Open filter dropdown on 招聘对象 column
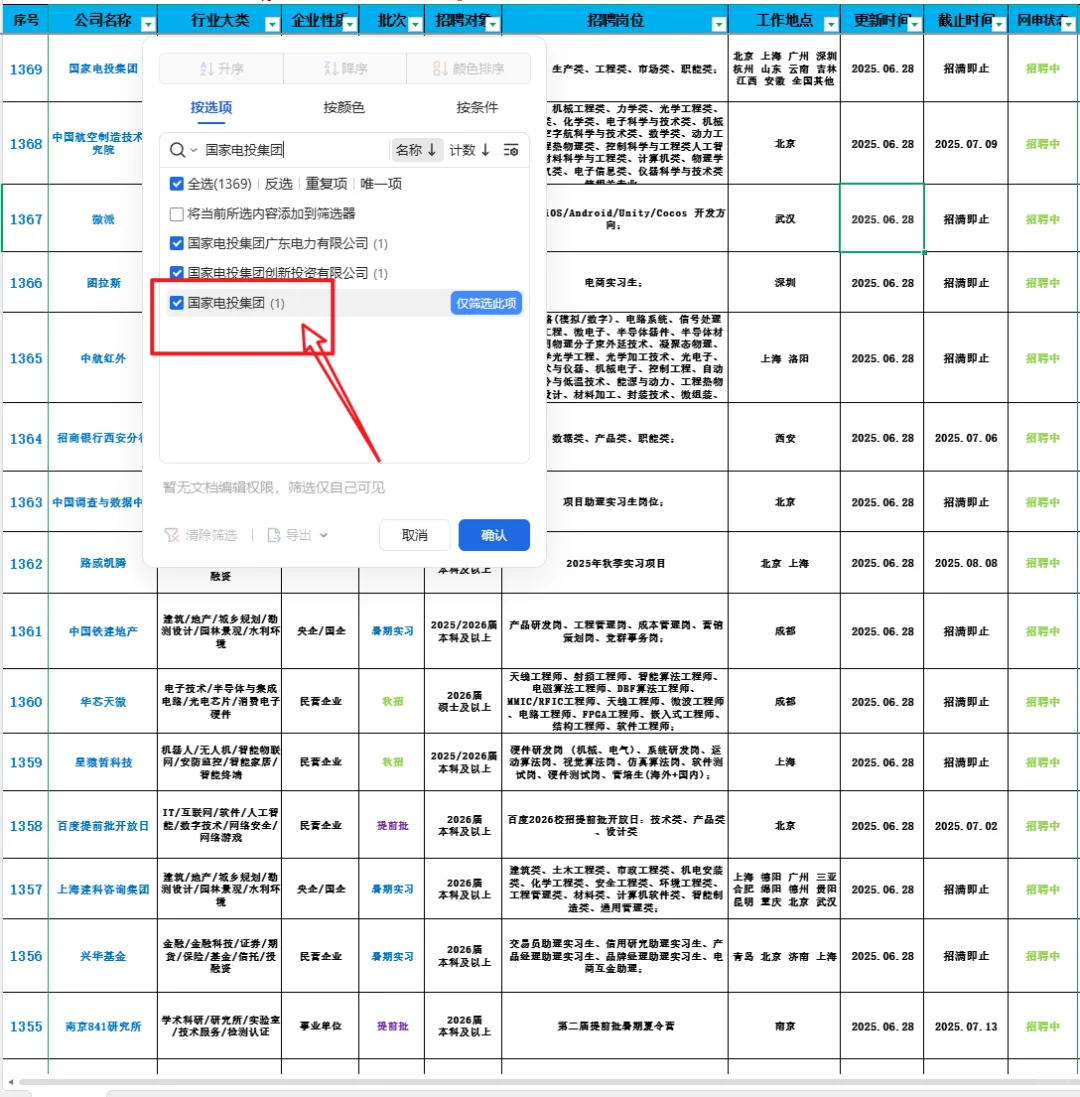The height and width of the screenshot is (1097, 1080). 493,24
